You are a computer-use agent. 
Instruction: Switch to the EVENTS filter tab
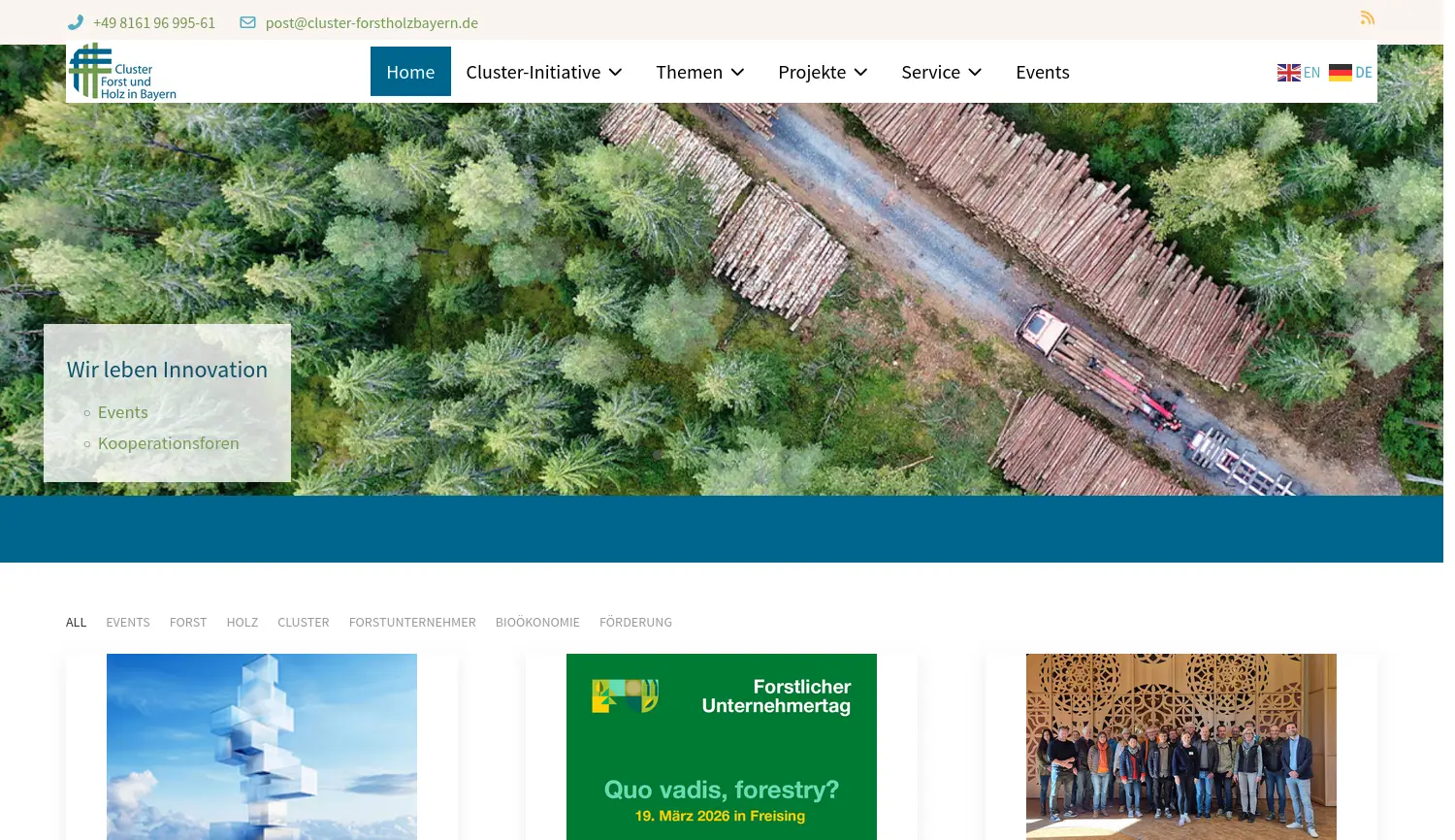(127, 622)
